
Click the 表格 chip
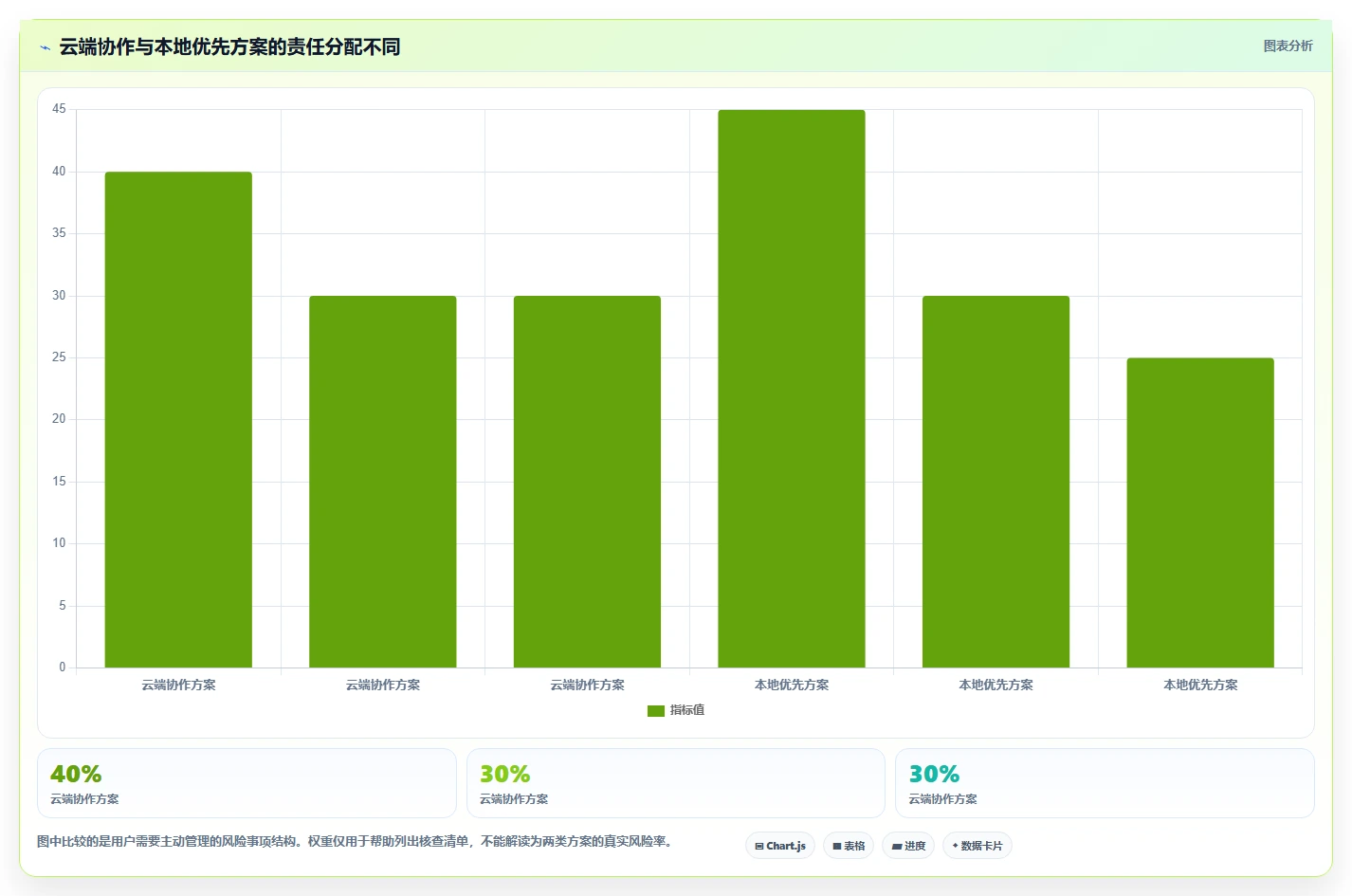[849, 846]
